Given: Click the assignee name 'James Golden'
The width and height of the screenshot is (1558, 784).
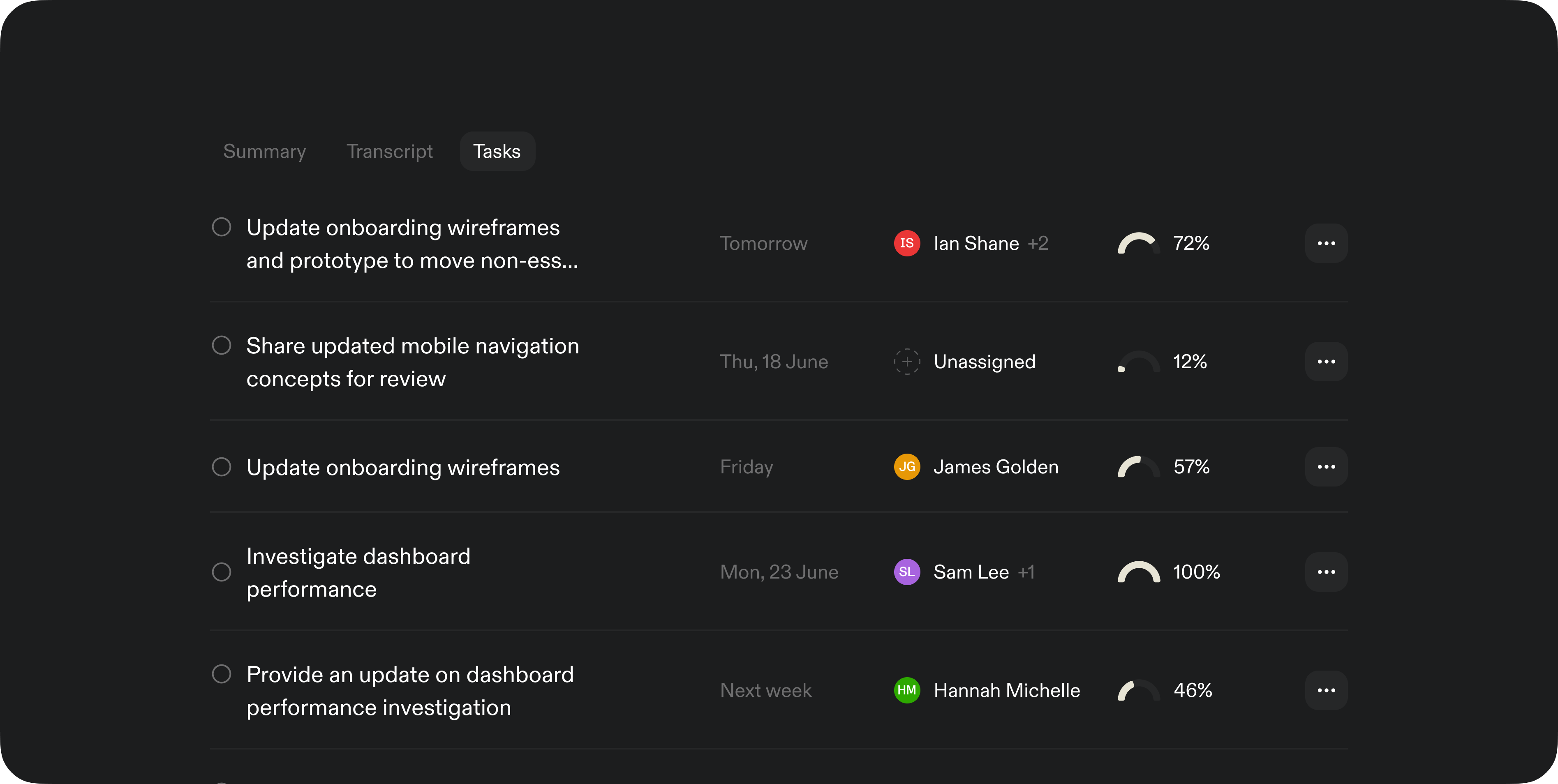Looking at the screenshot, I should coord(996,467).
